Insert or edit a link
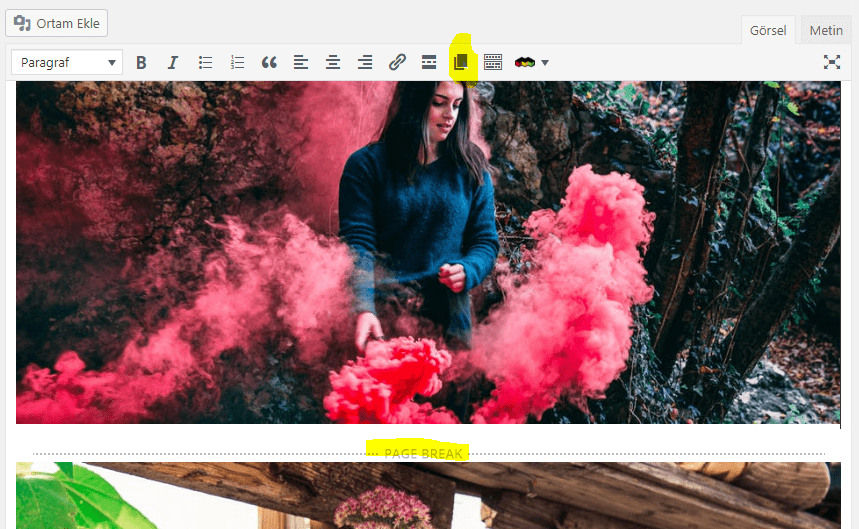This screenshot has height=529, width=859. [397, 62]
